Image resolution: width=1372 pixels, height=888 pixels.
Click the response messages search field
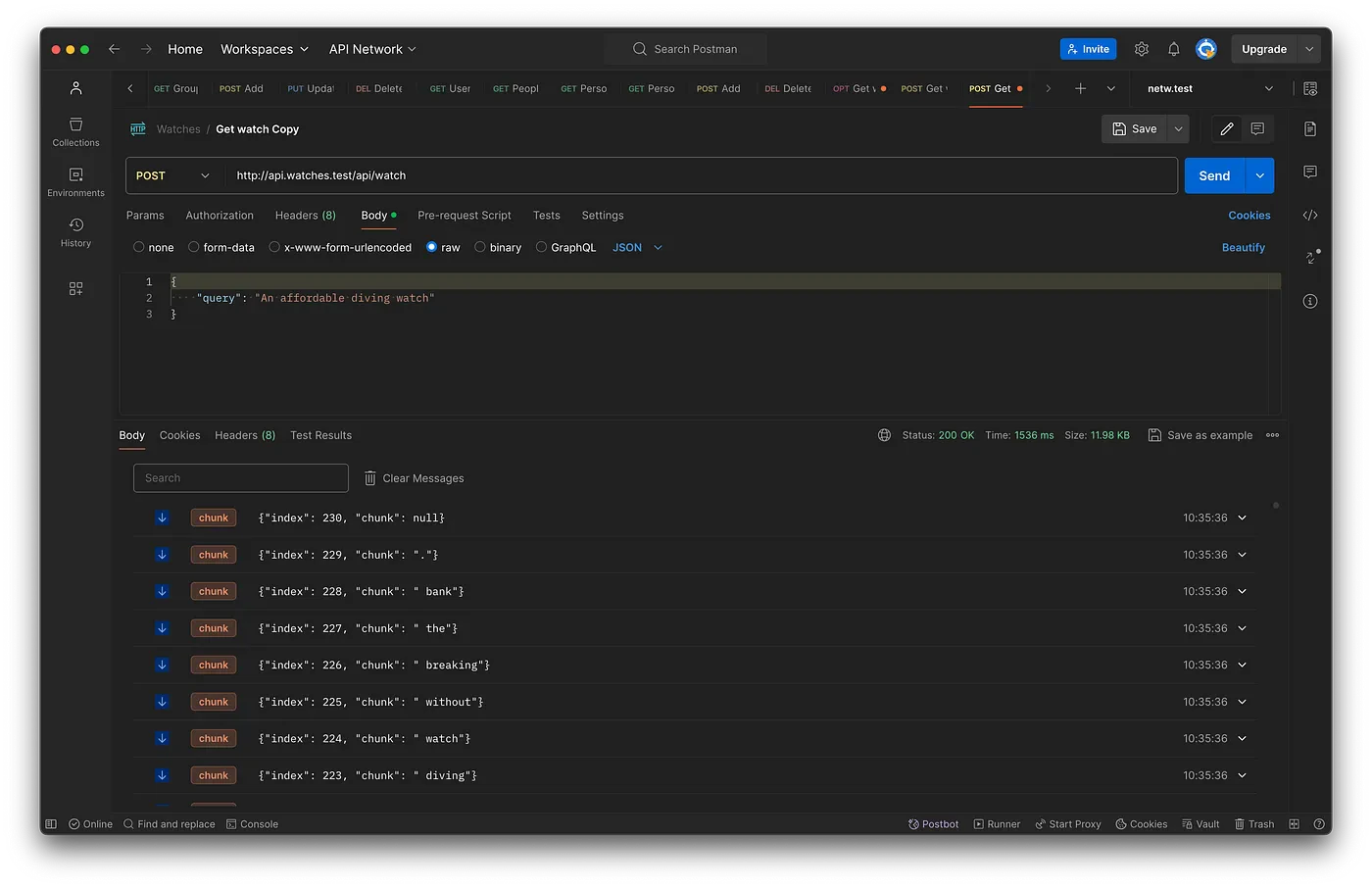tap(240, 477)
